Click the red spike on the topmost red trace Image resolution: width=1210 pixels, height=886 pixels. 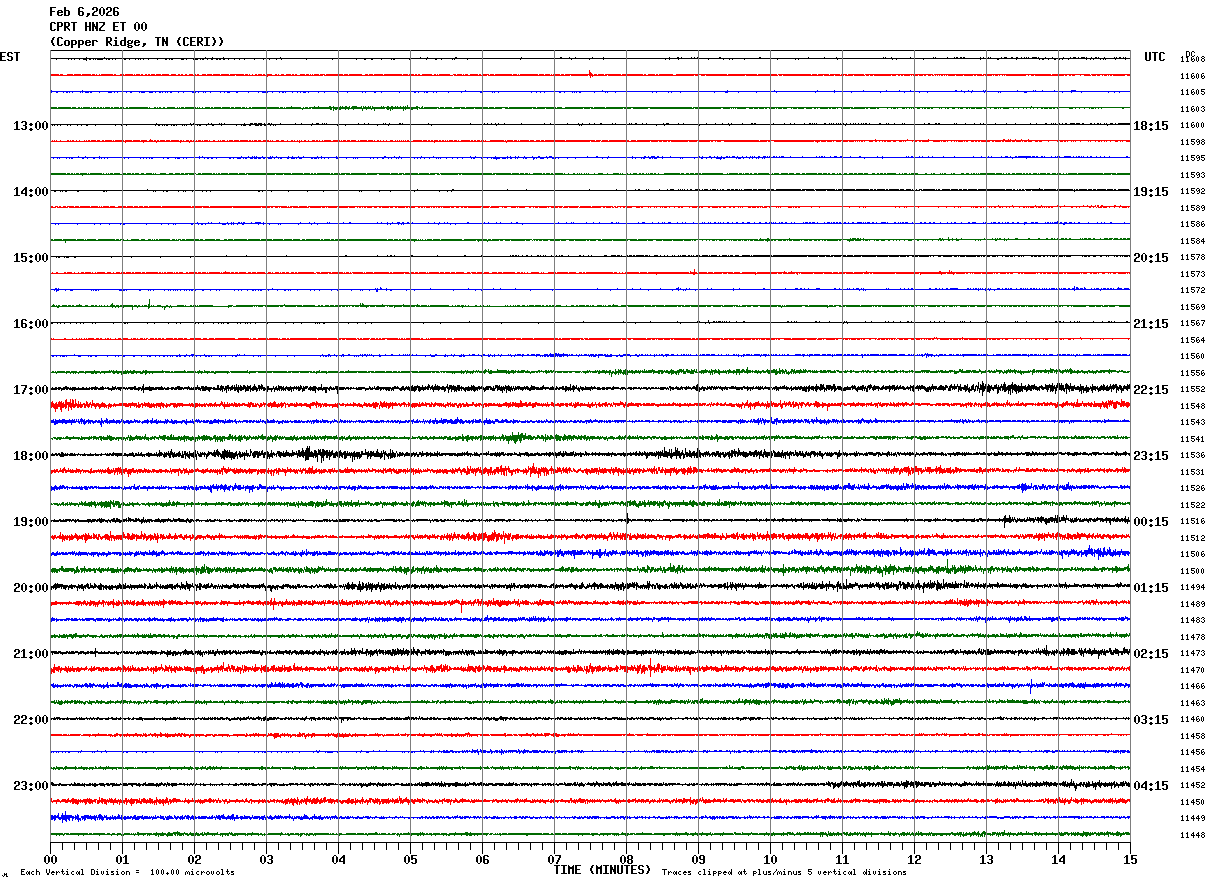click(x=591, y=73)
